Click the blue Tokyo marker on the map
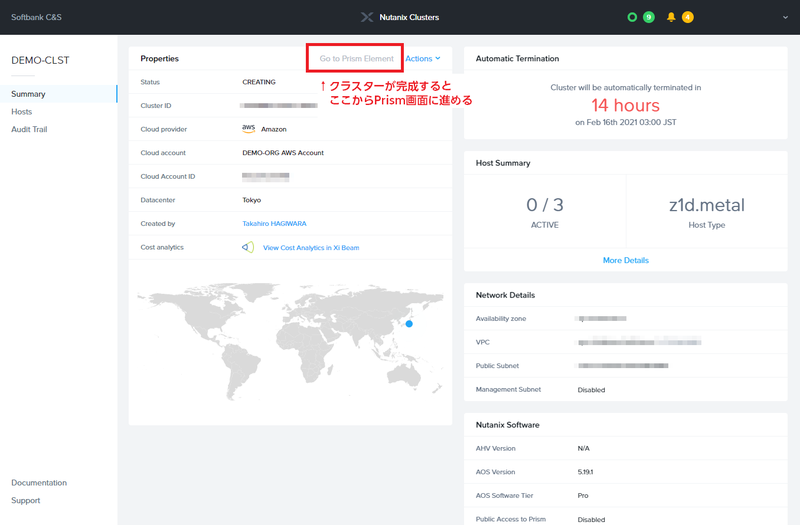 coord(409,323)
